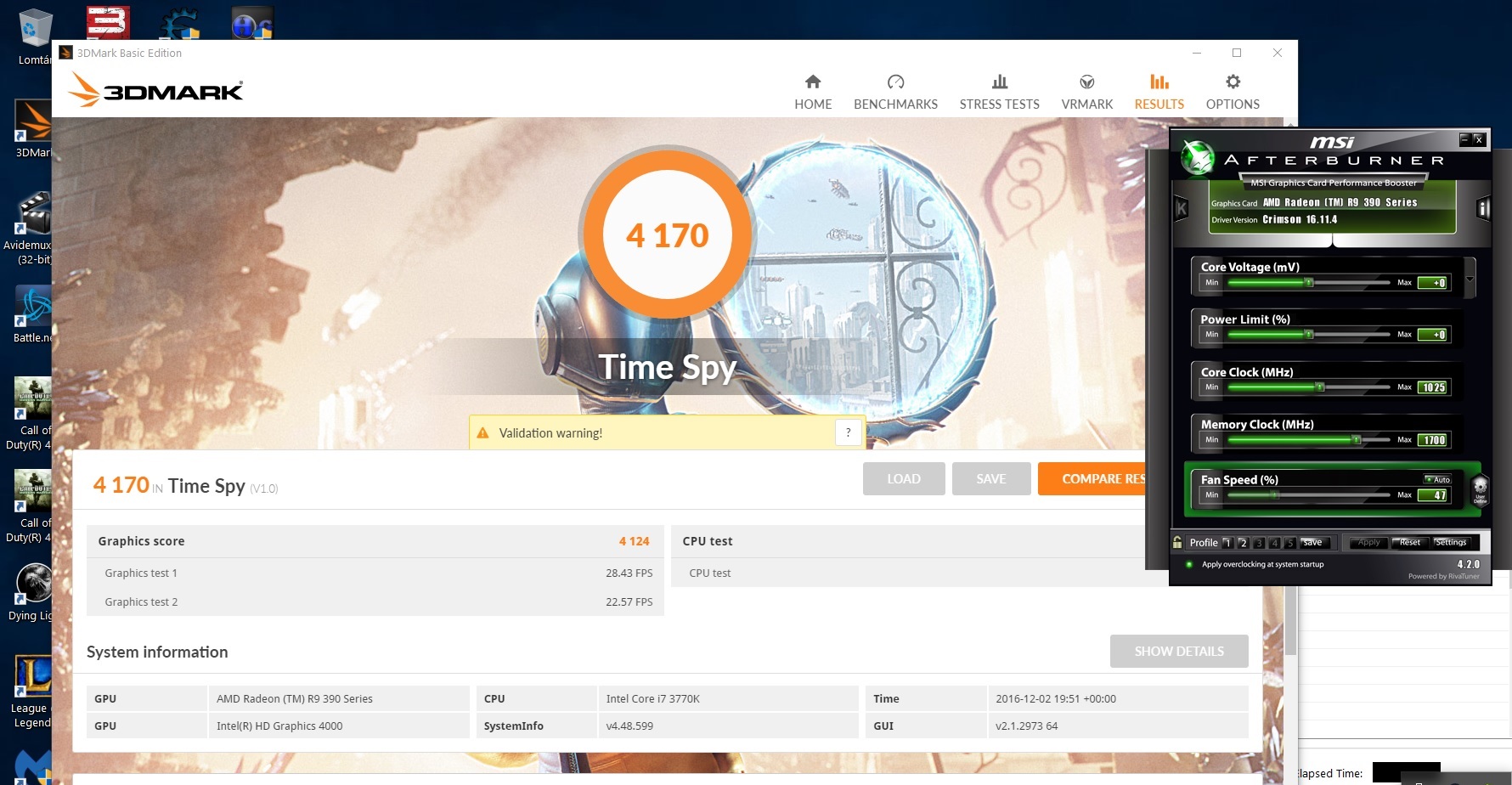Adjust the Fan Speed slider

pos(1309,494)
